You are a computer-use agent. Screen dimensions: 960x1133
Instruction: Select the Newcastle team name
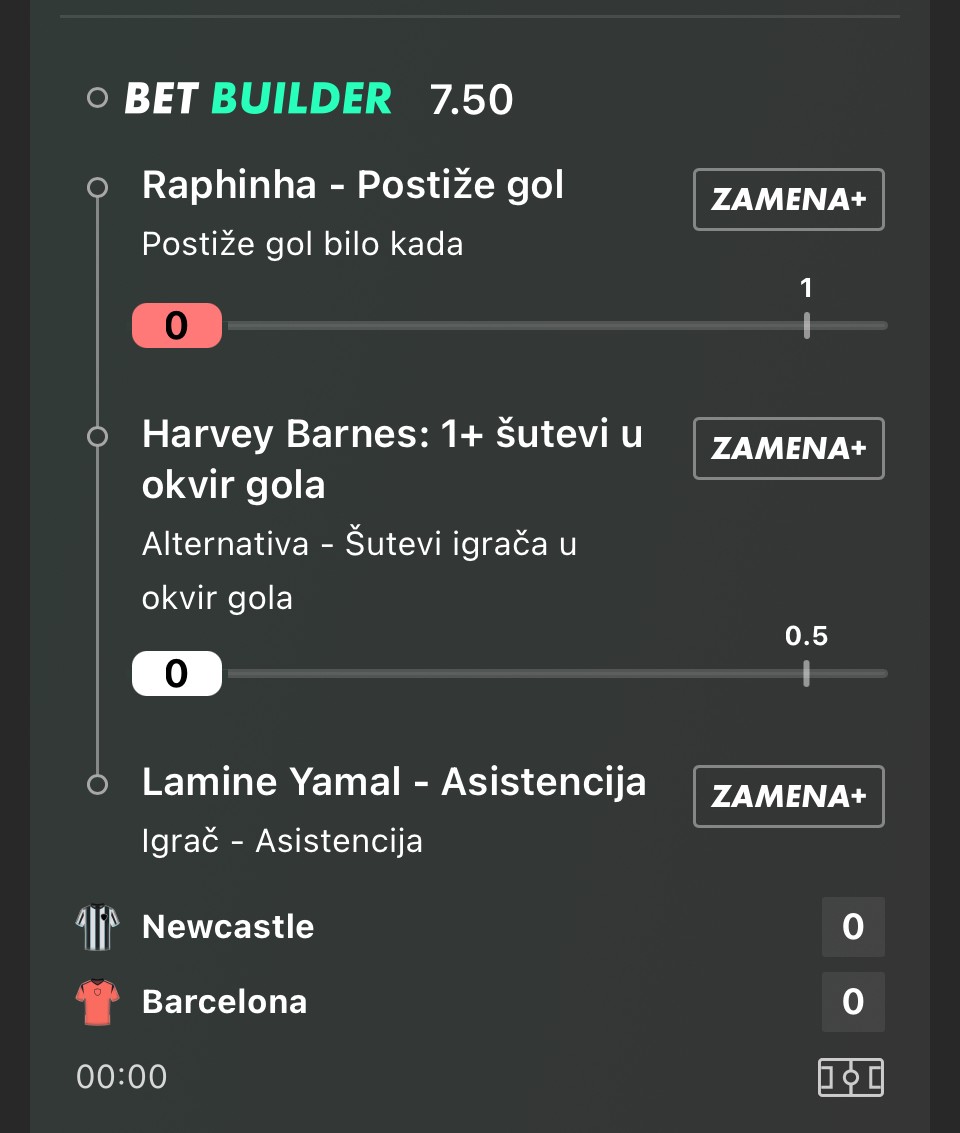click(x=228, y=927)
